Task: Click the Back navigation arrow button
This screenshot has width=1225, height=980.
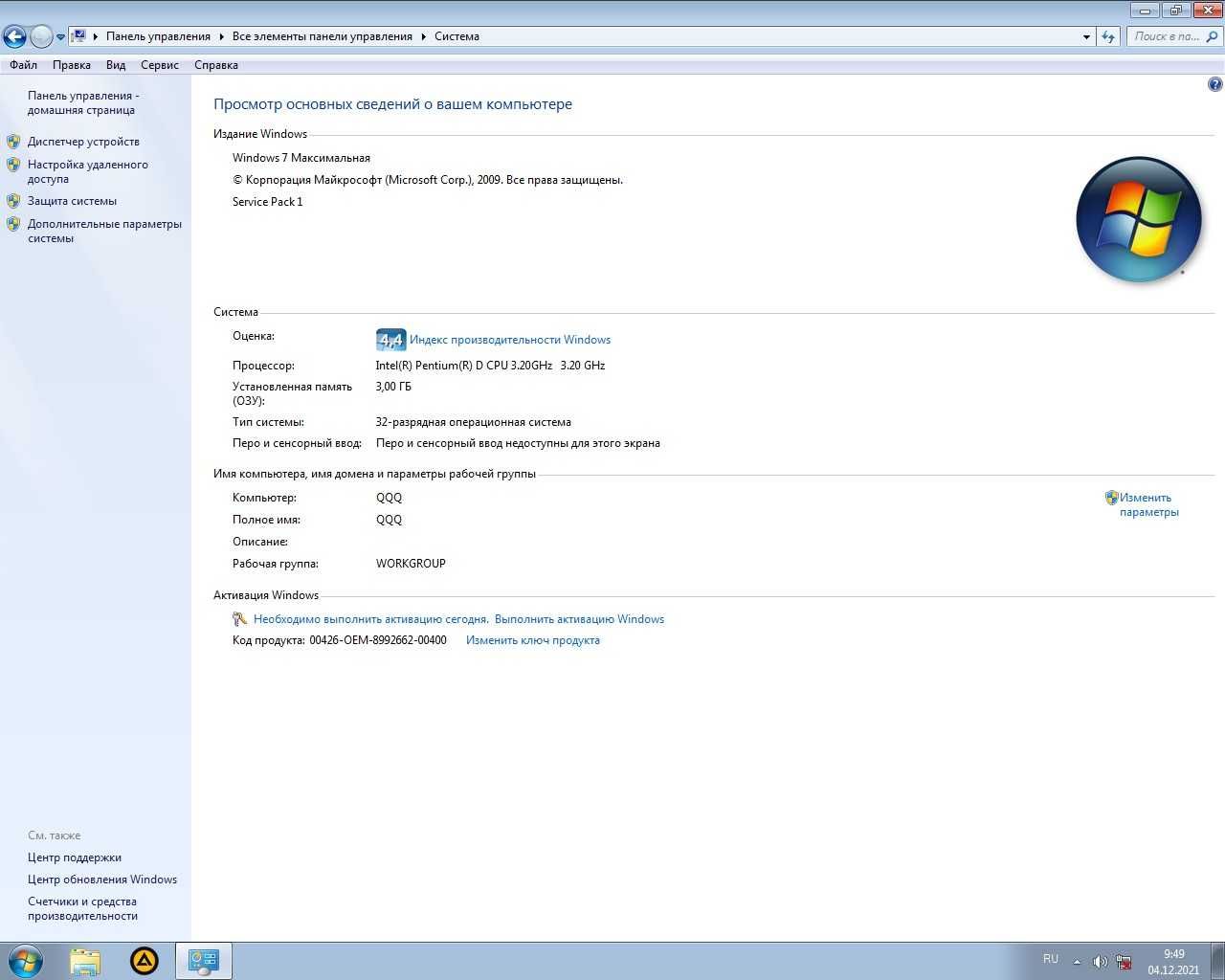Action: tap(14, 36)
